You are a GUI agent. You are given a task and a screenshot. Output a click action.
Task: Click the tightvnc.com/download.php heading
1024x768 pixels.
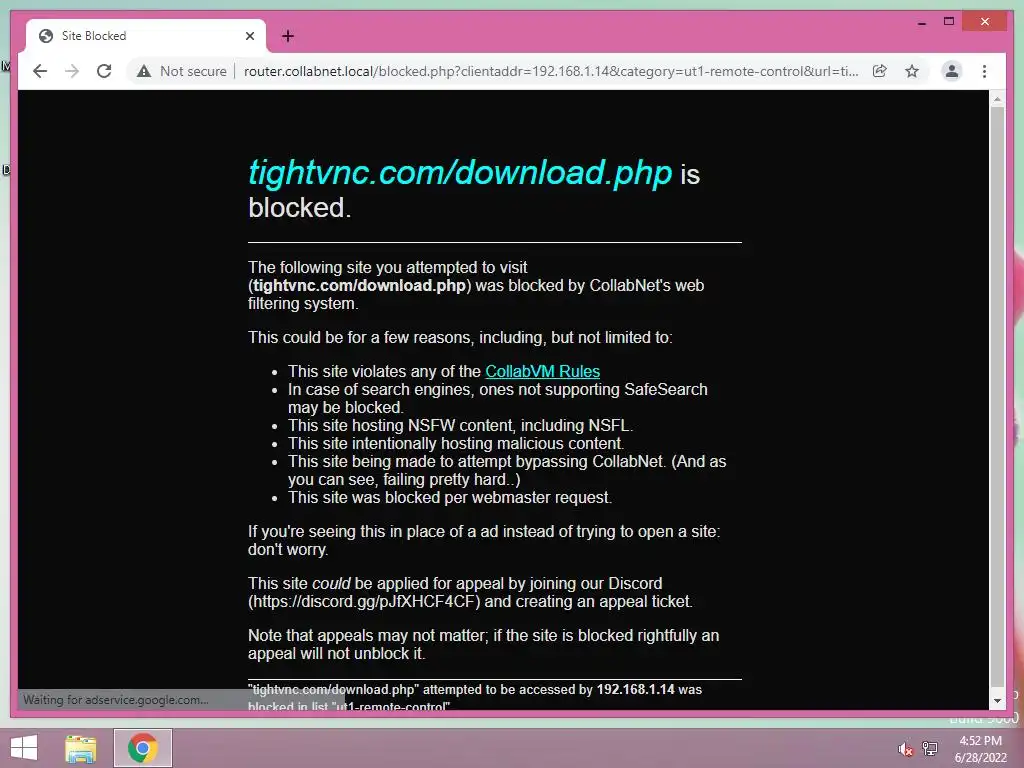460,172
